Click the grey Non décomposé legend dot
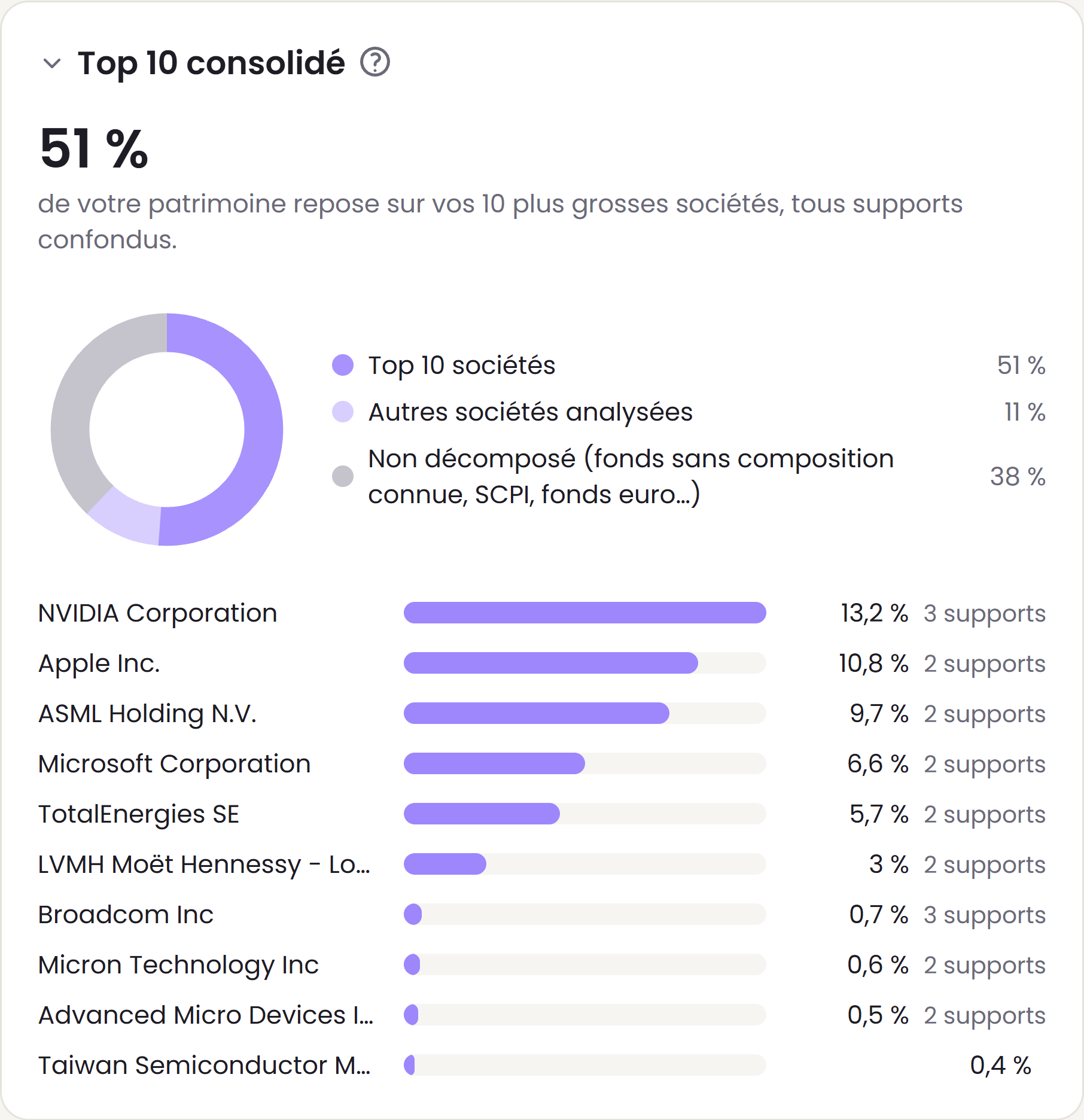The height and width of the screenshot is (1120, 1084). 343,476
